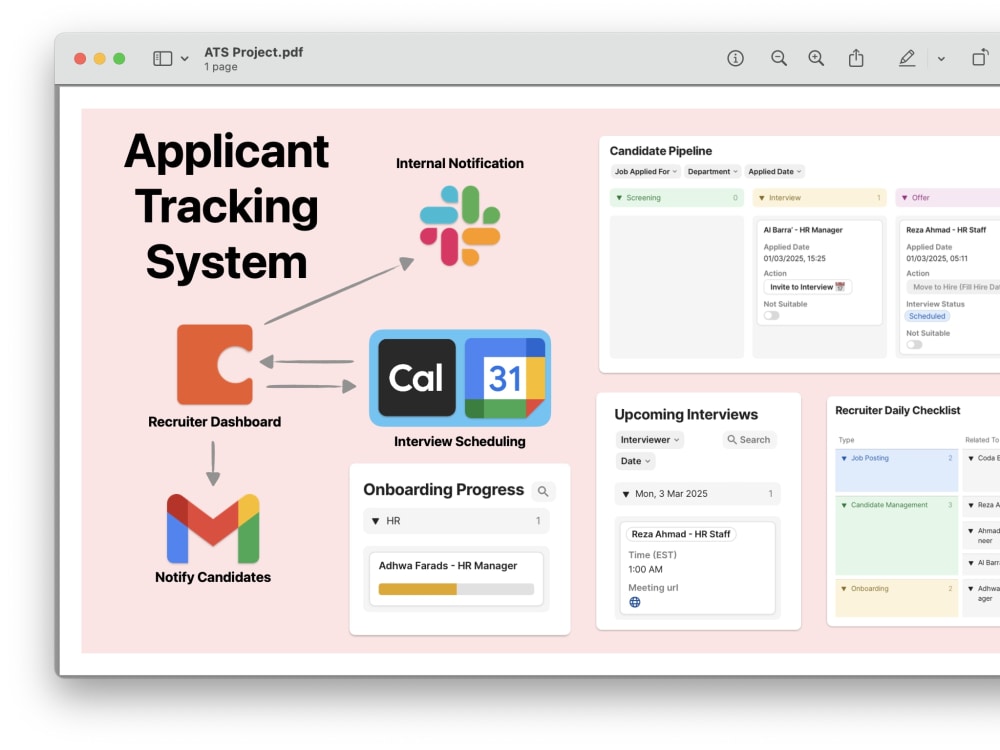
Task: Toggle the sidebar view button
Action: point(163,59)
